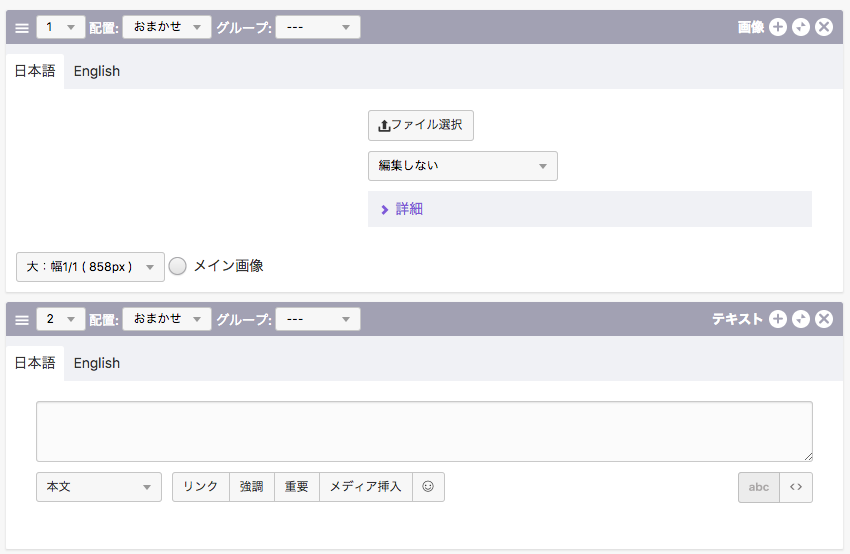Select the メイン画像 radio button

click(x=178, y=266)
